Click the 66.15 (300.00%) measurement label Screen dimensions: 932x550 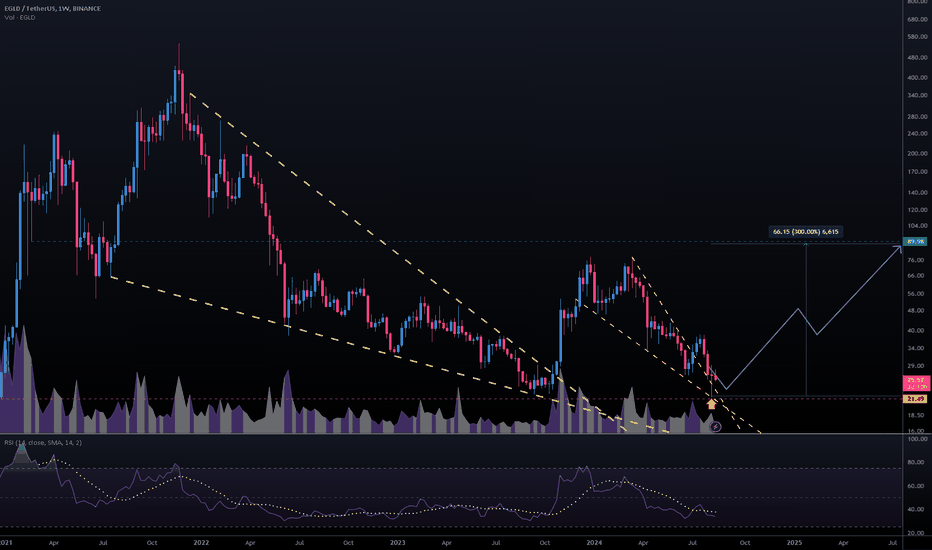(805, 232)
